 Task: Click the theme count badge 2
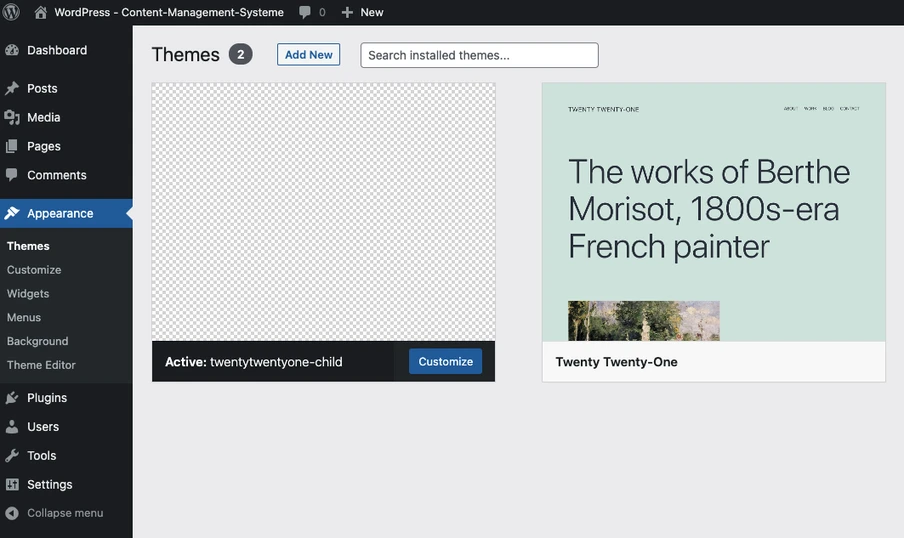point(240,54)
